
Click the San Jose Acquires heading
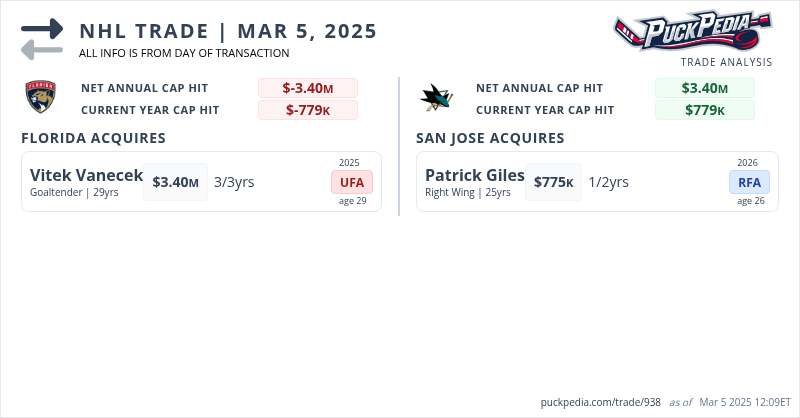pos(490,138)
